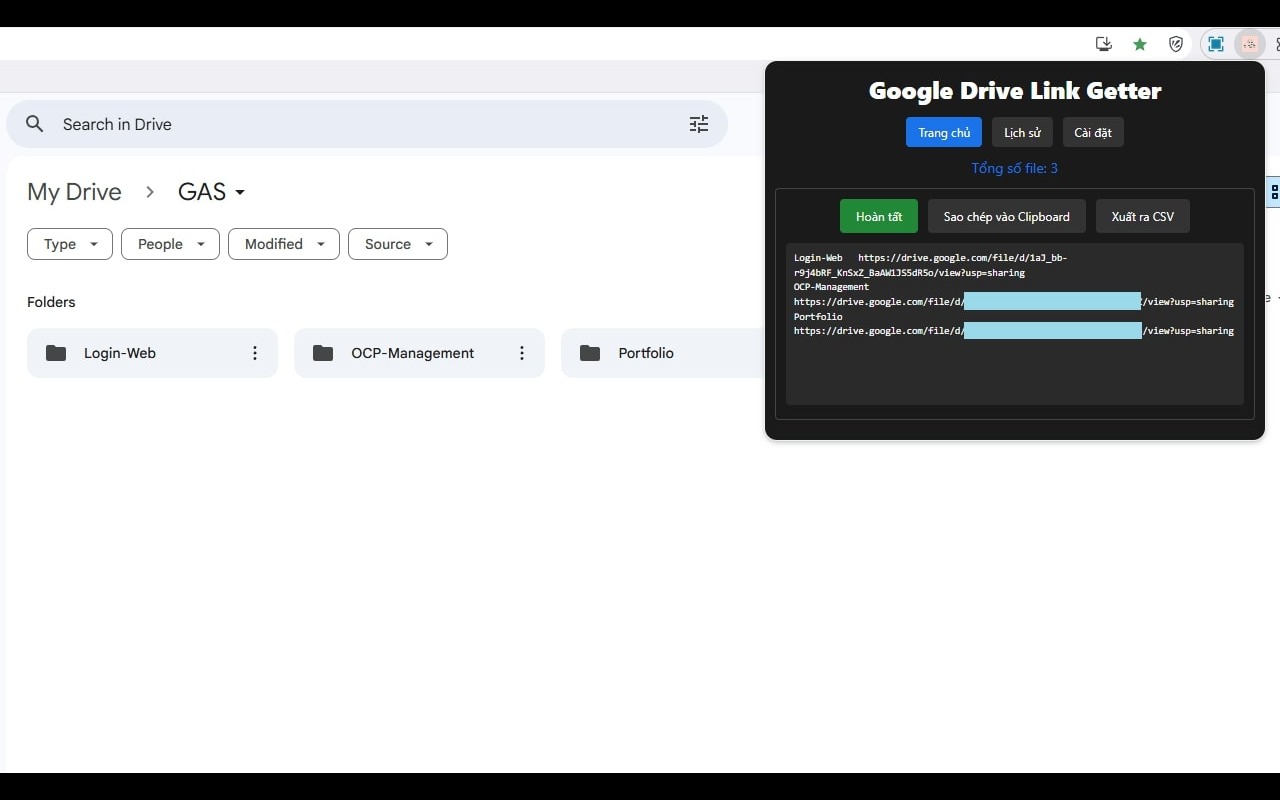1280x800 pixels.
Task: Open the Type filter dropdown
Action: pos(69,243)
